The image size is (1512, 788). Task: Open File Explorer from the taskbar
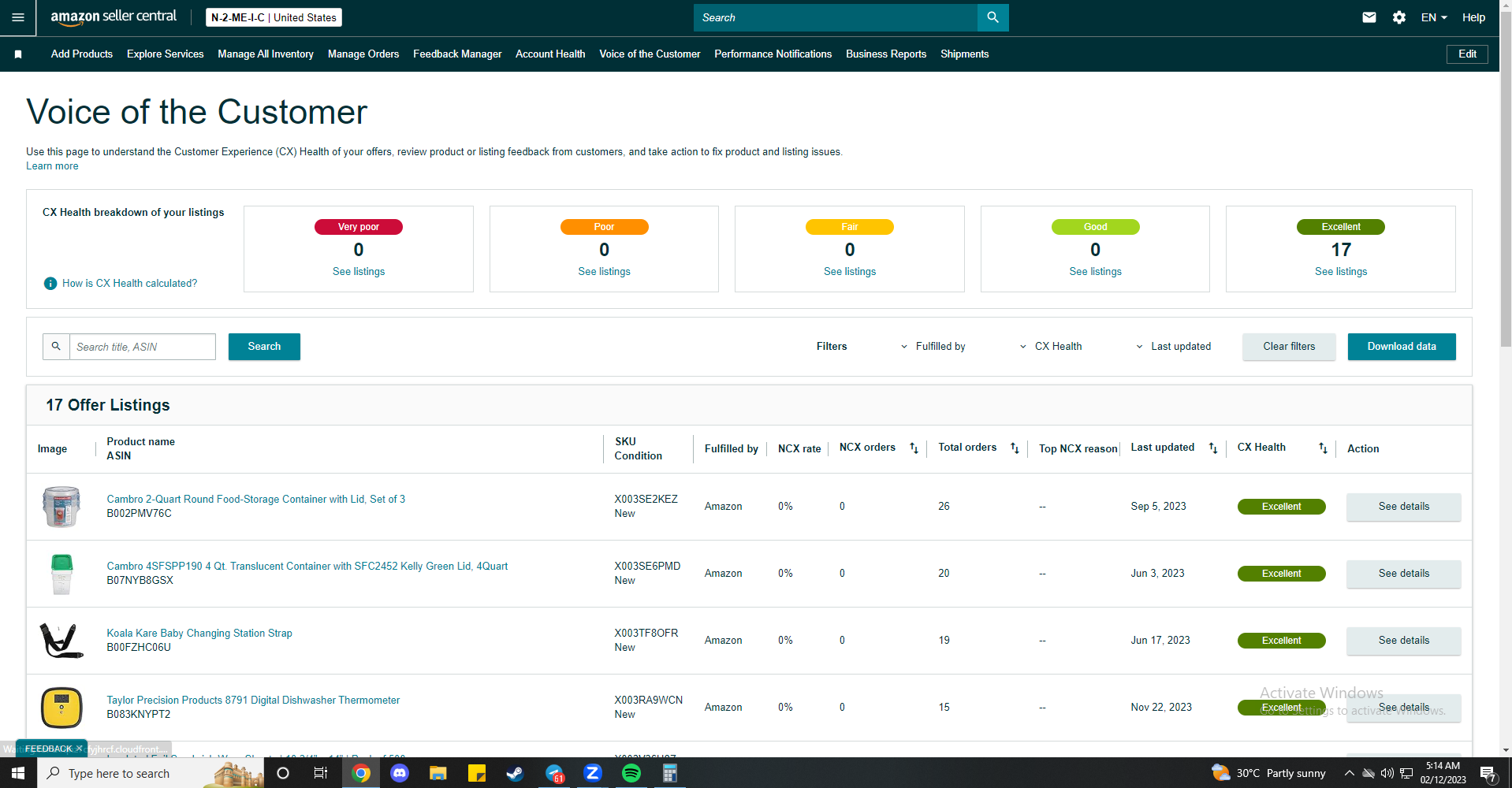[438, 773]
